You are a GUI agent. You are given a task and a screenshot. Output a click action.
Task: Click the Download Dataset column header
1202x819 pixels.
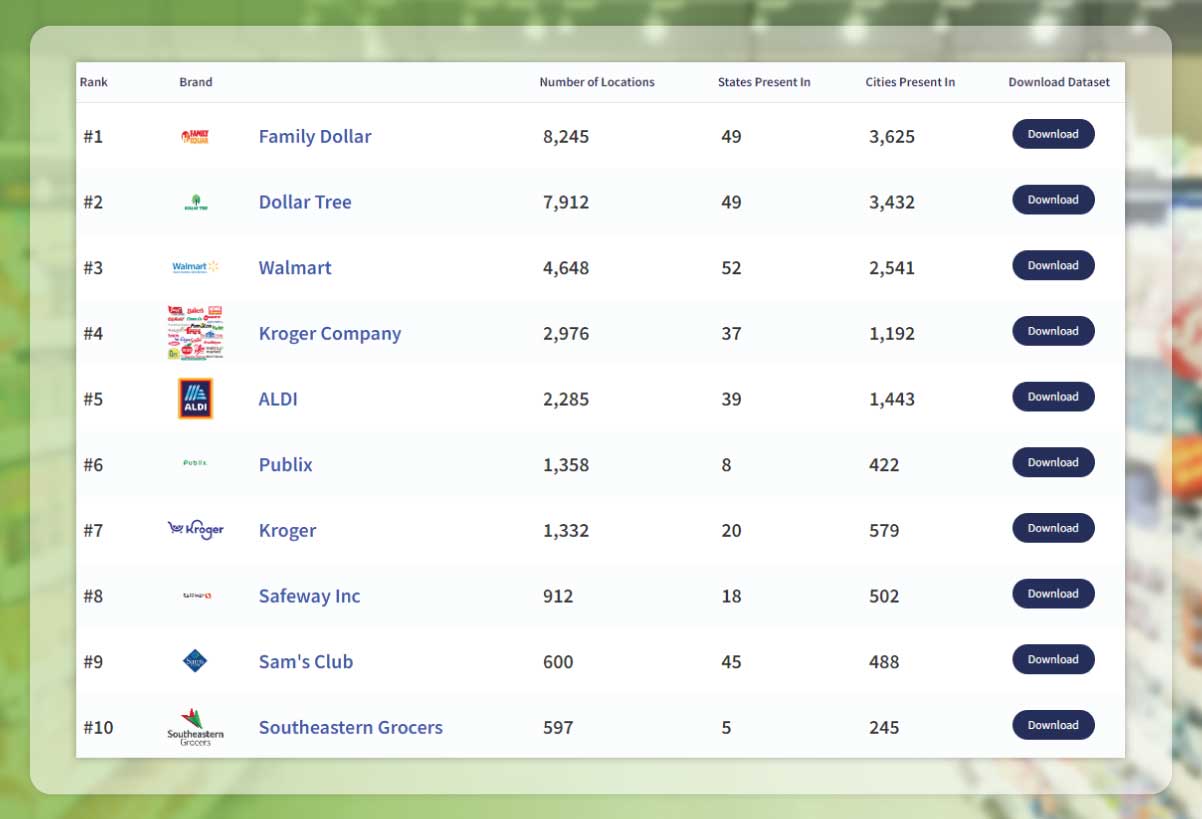(1059, 82)
